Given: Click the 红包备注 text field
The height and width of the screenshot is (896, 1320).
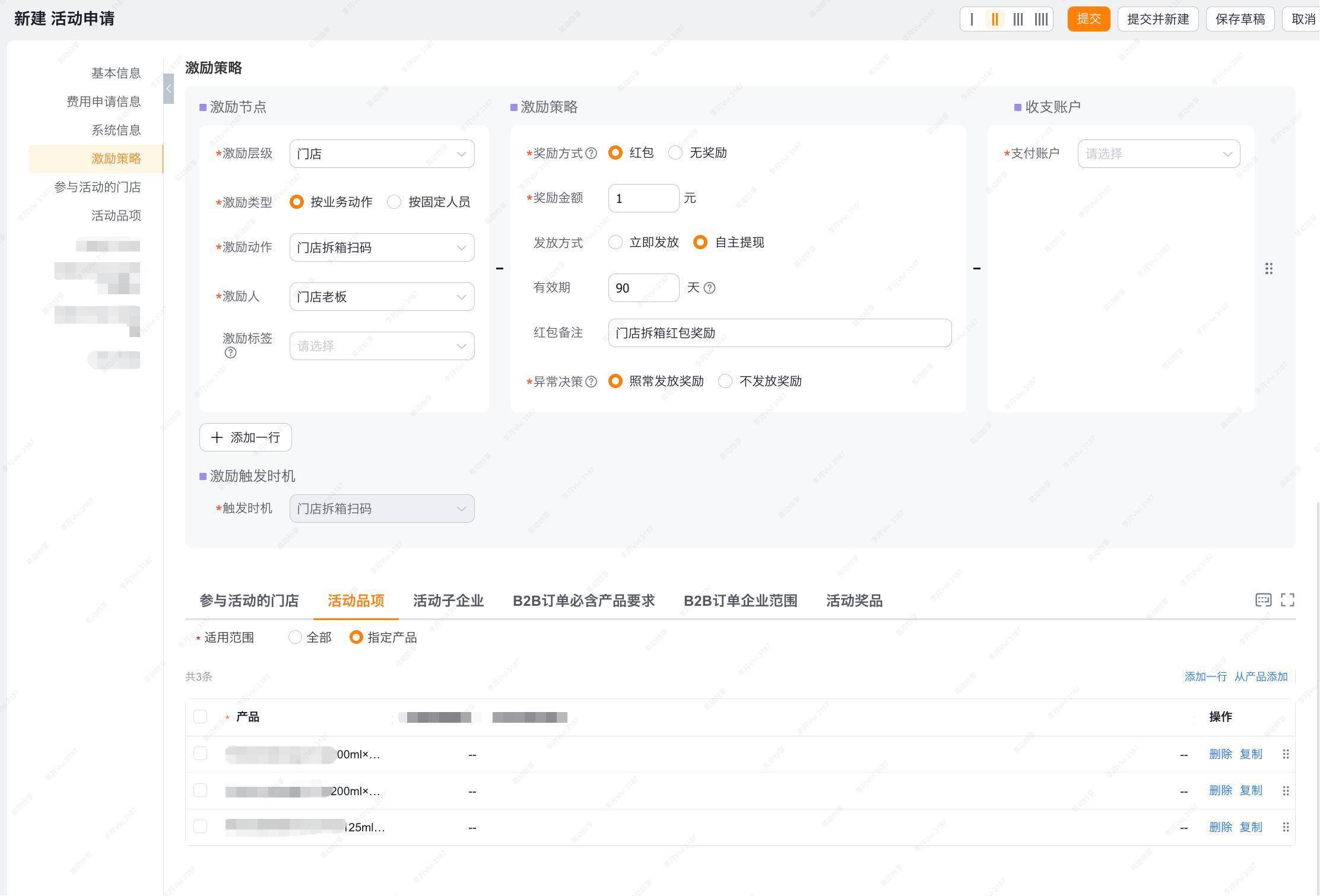Looking at the screenshot, I should point(779,333).
